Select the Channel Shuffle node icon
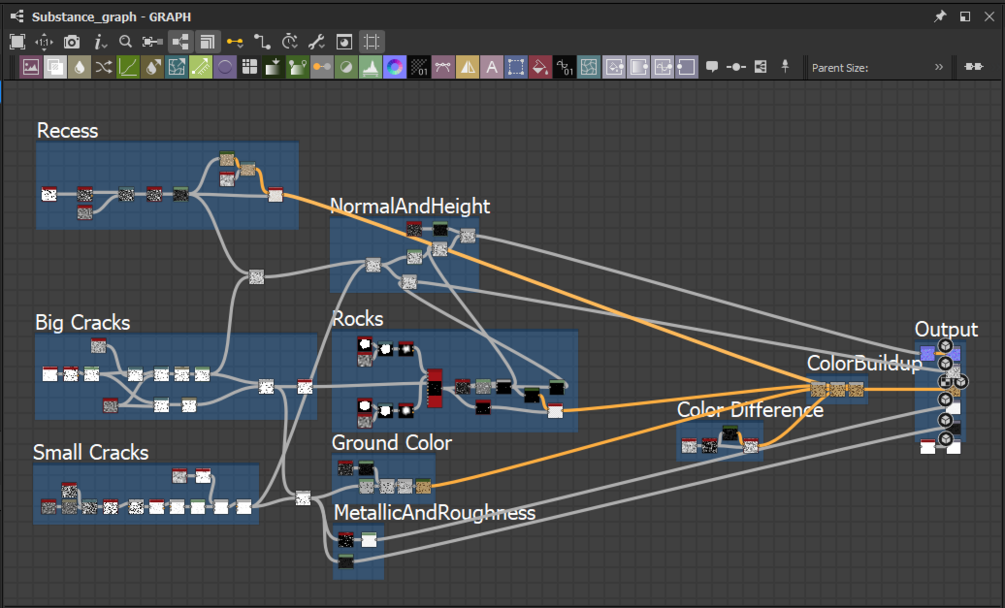Image resolution: width=1005 pixels, height=608 pixels. click(x=104, y=67)
